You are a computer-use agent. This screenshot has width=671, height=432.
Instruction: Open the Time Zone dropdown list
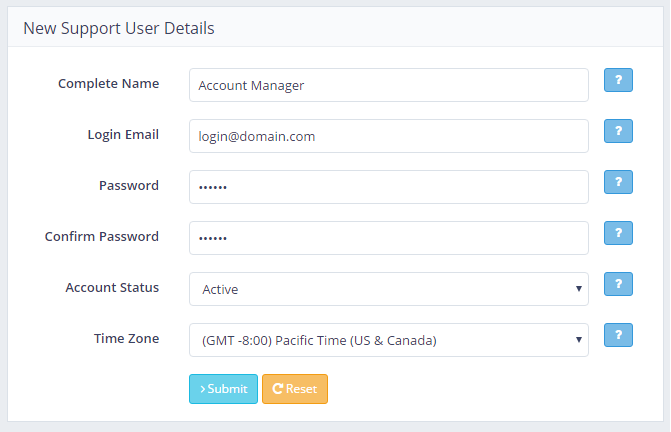click(x=388, y=340)
